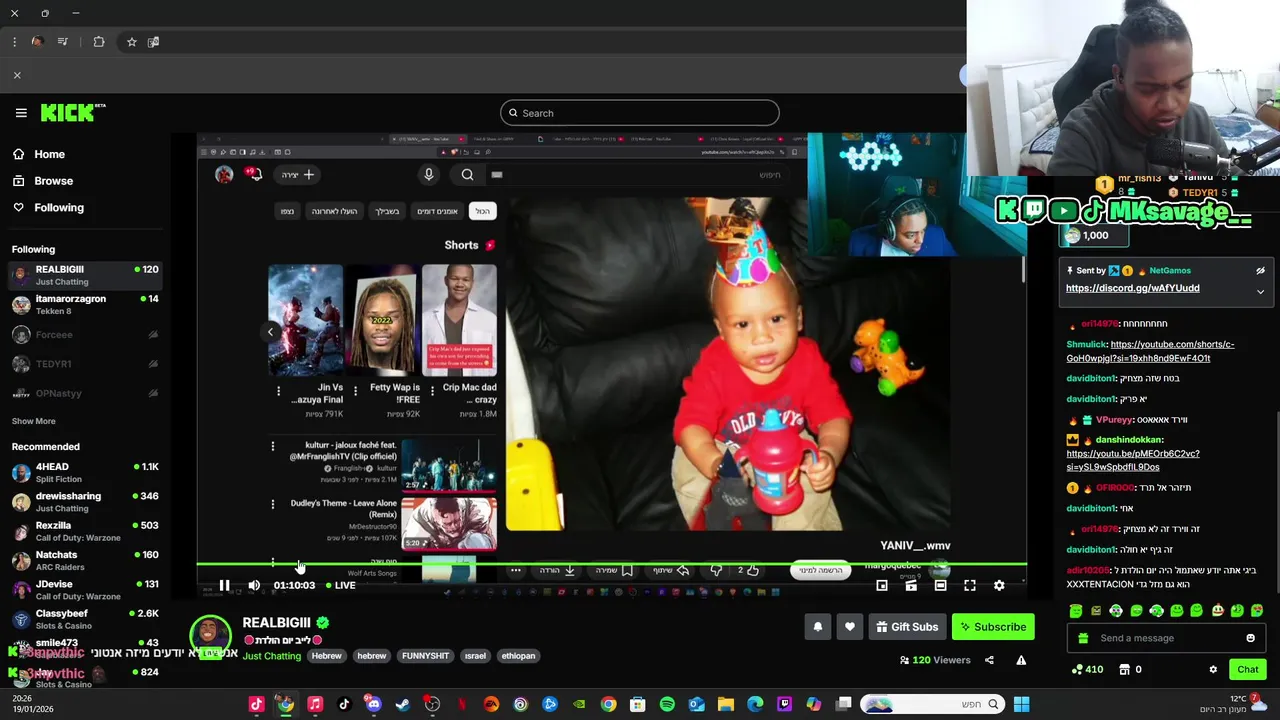The height and width of the screenshot is (720, 1280).
Task: Open Twitch app from the taskbar
Action: click(x=784, y=704)
